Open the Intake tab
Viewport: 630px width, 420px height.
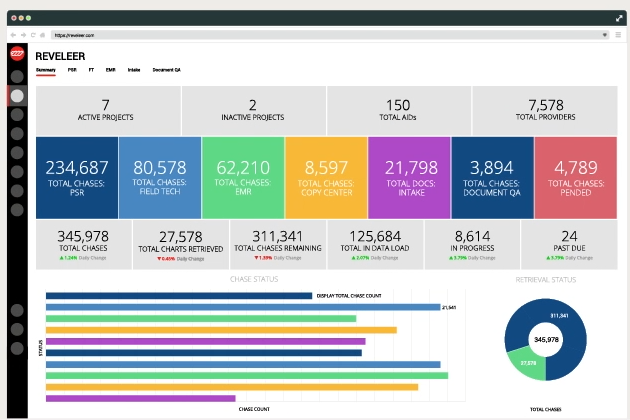[x=134, y=70]
